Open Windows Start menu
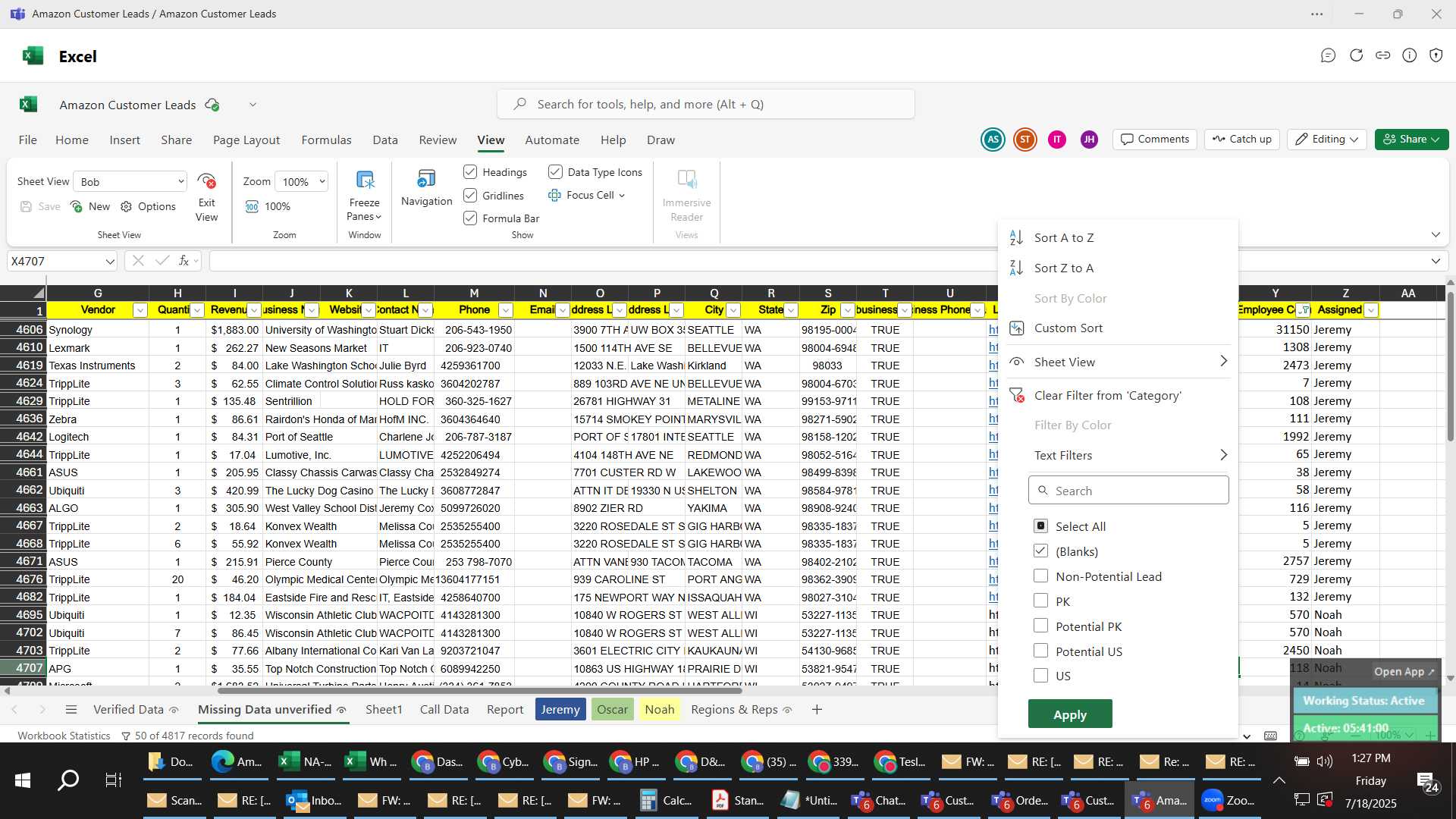Image resolution: width=1456 pixels, height=819 pixels. 23,780
